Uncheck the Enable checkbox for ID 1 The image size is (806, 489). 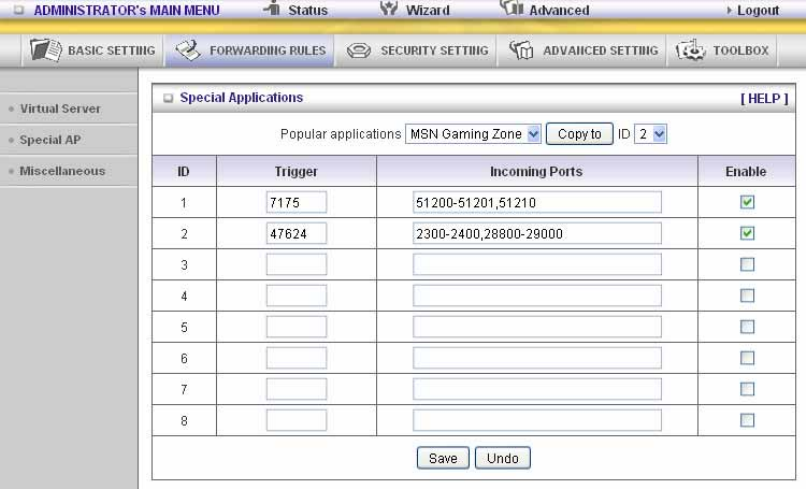click(x=747, y=202)
